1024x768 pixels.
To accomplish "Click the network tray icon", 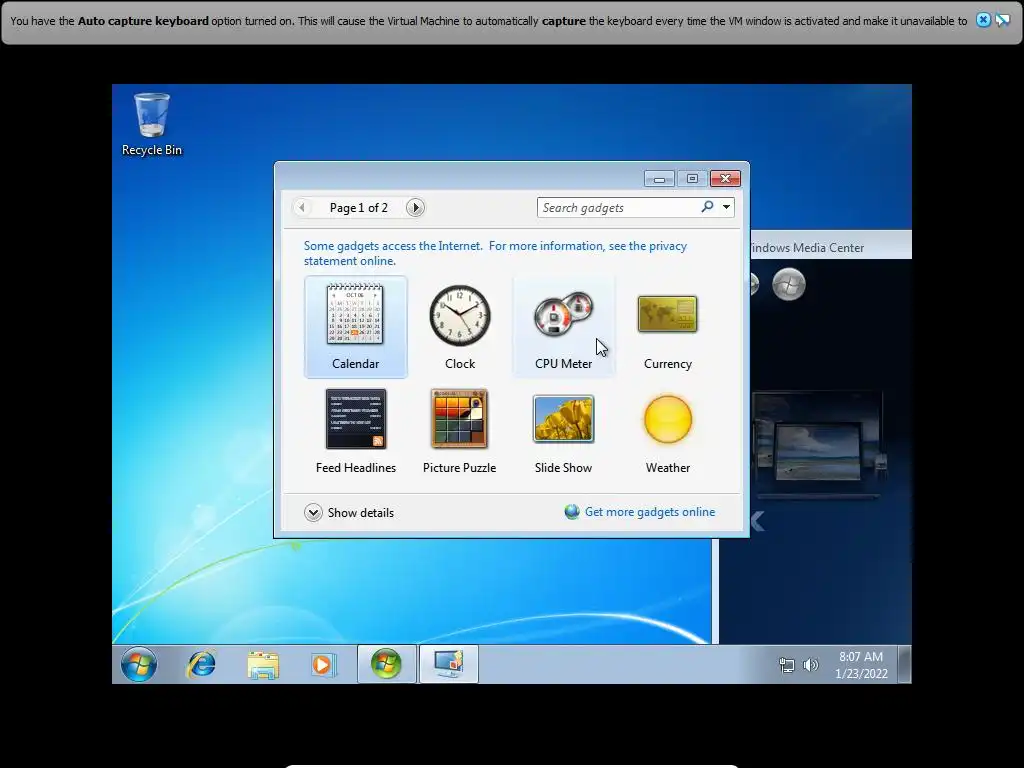I will 787,665.
